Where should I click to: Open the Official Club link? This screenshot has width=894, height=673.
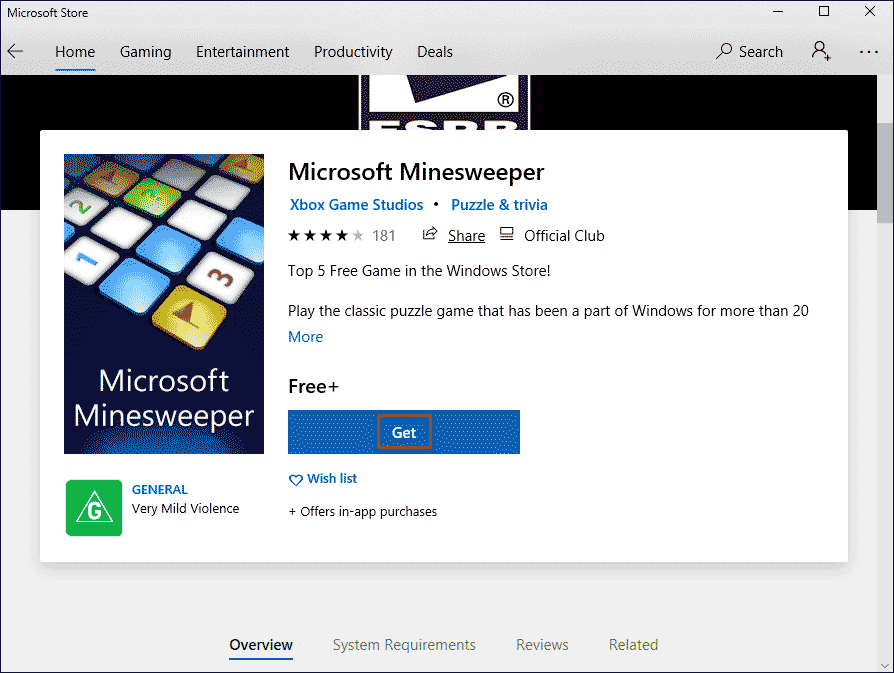564,236
